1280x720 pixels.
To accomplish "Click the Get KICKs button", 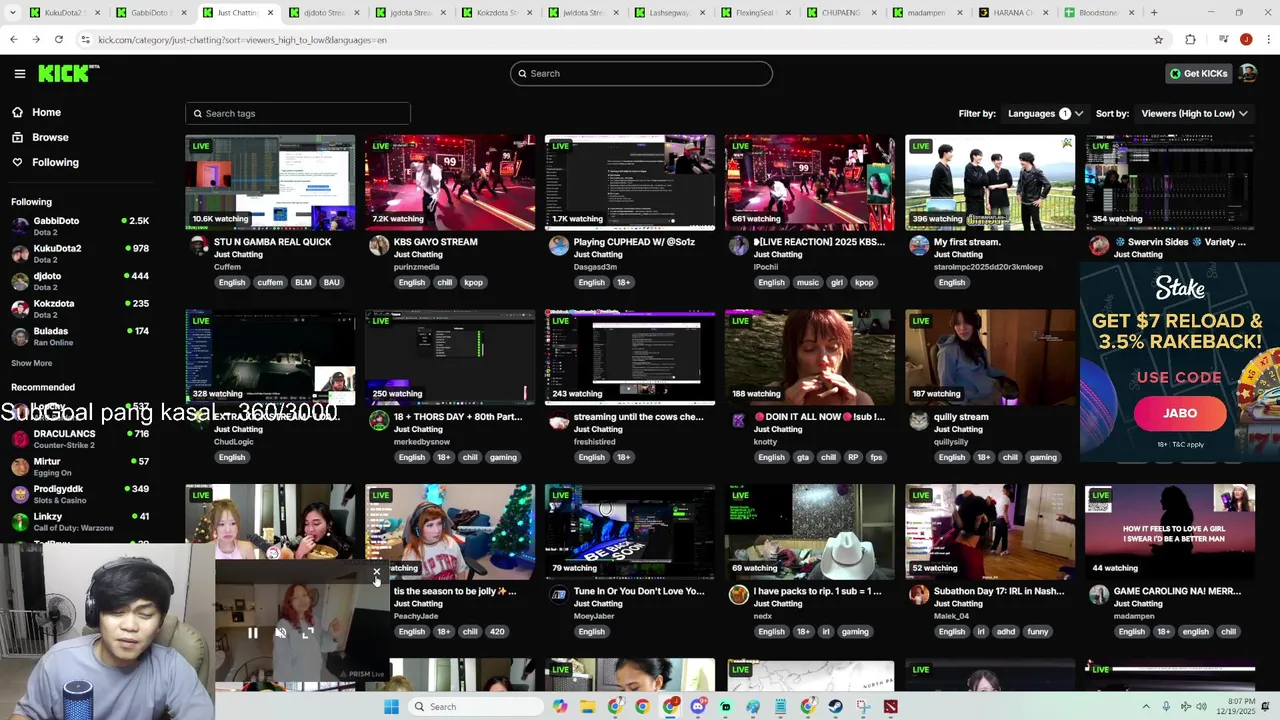I will [x=1199, y=73].
